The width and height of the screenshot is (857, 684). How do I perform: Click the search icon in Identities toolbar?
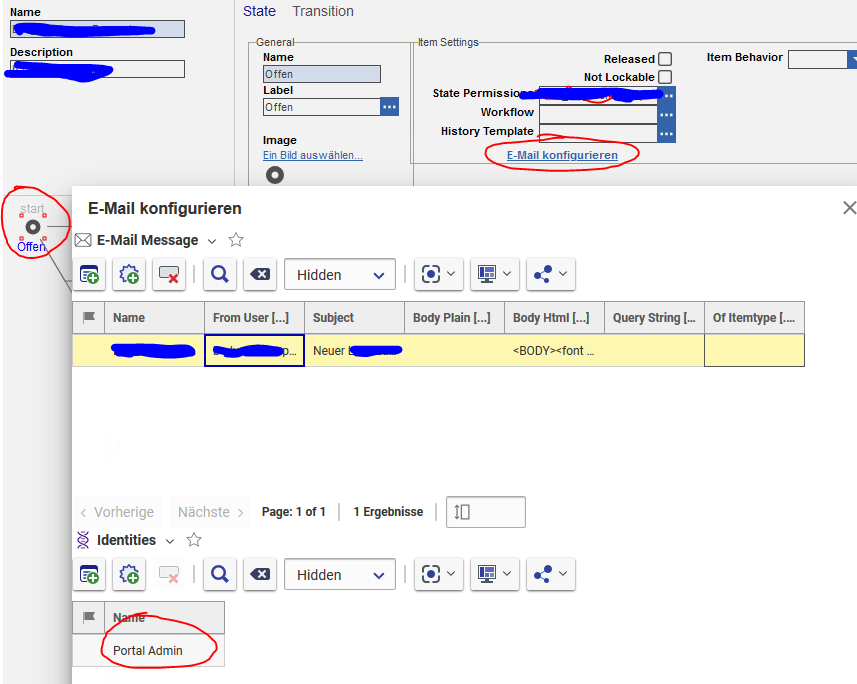[219, 574]
